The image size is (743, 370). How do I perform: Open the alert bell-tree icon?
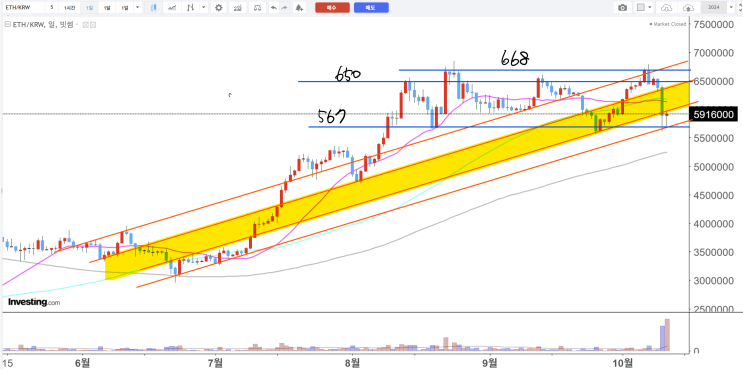(x=299, y=8)
